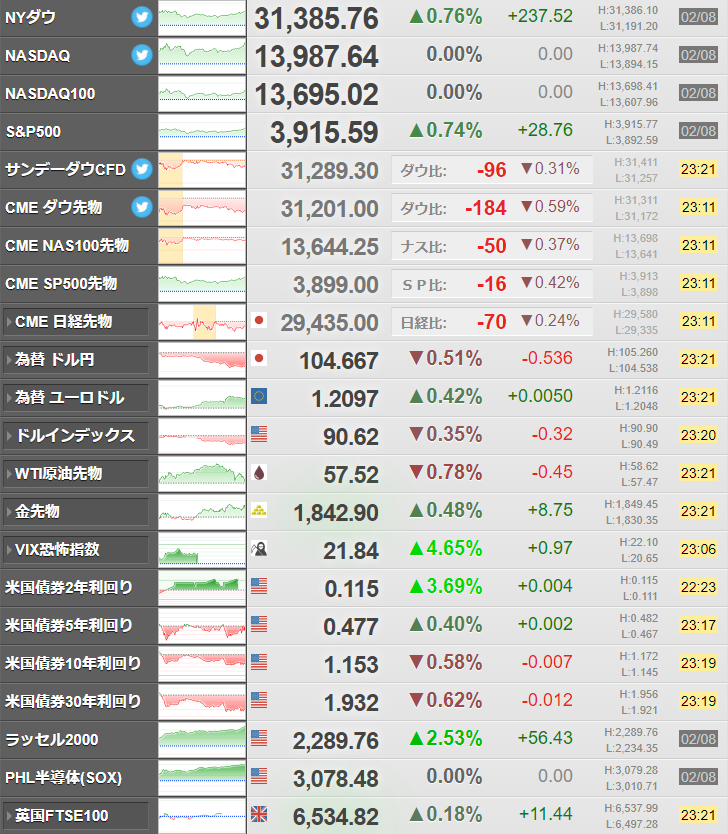The width and height of the screenshot is (728, 834).
Task: Select the EU flag in ユーロドル row
Action: coord(259,396)
